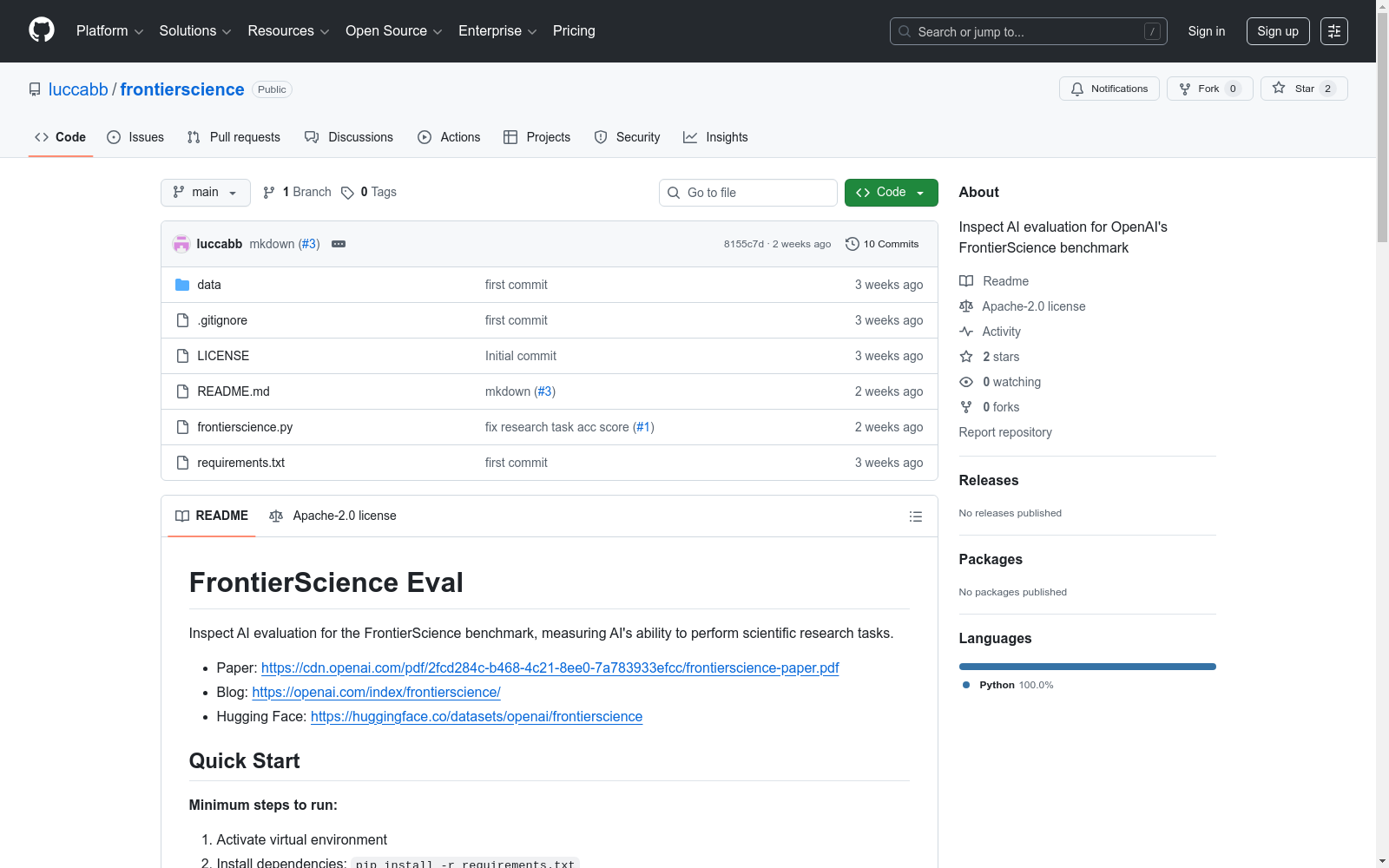1389x868 pixels.
Task: Click the Pricing link in header
Action: click(574, 31)
